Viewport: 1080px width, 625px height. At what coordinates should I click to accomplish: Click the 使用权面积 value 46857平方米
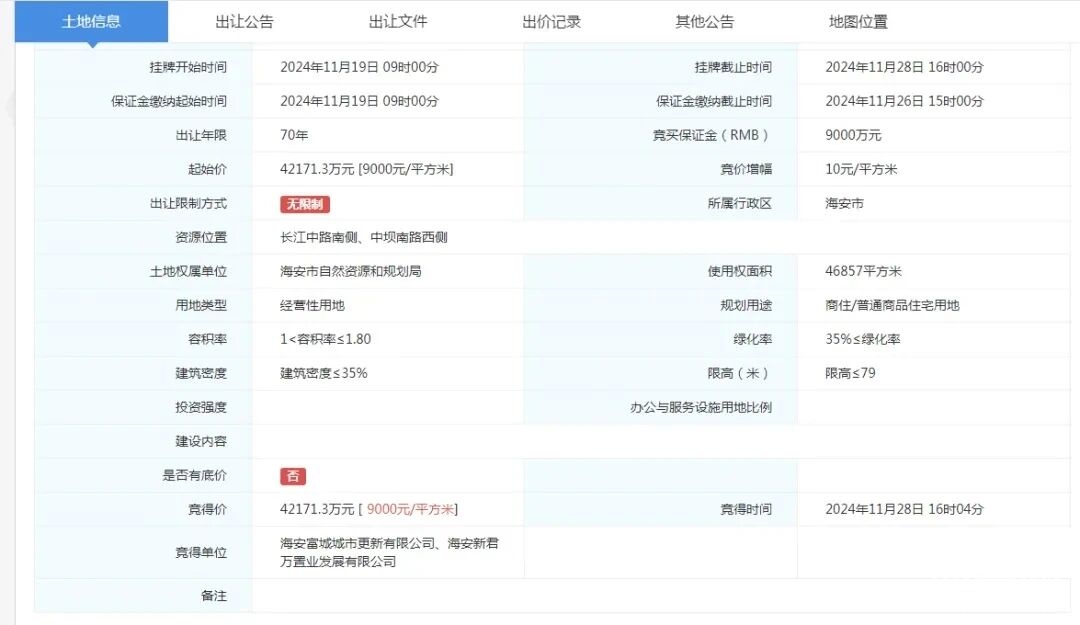[x=863, y=272]
